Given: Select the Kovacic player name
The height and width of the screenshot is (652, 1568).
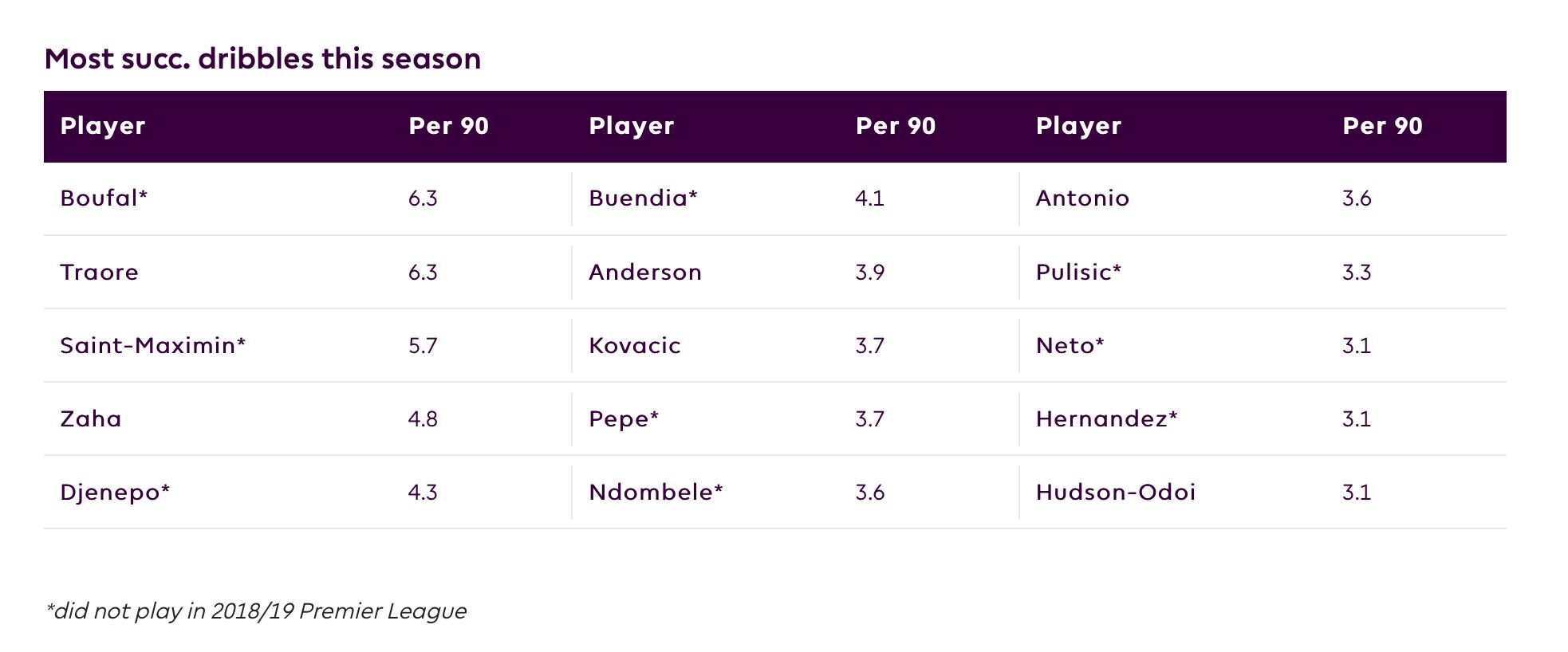Looking at the screenshot, I should [635, 346].
